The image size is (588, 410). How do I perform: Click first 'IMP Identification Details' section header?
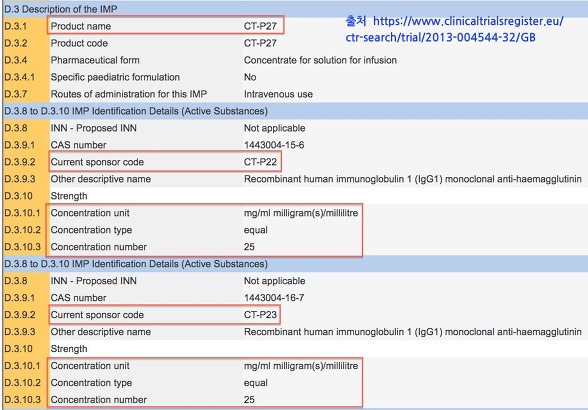click(x=136, y=111)
